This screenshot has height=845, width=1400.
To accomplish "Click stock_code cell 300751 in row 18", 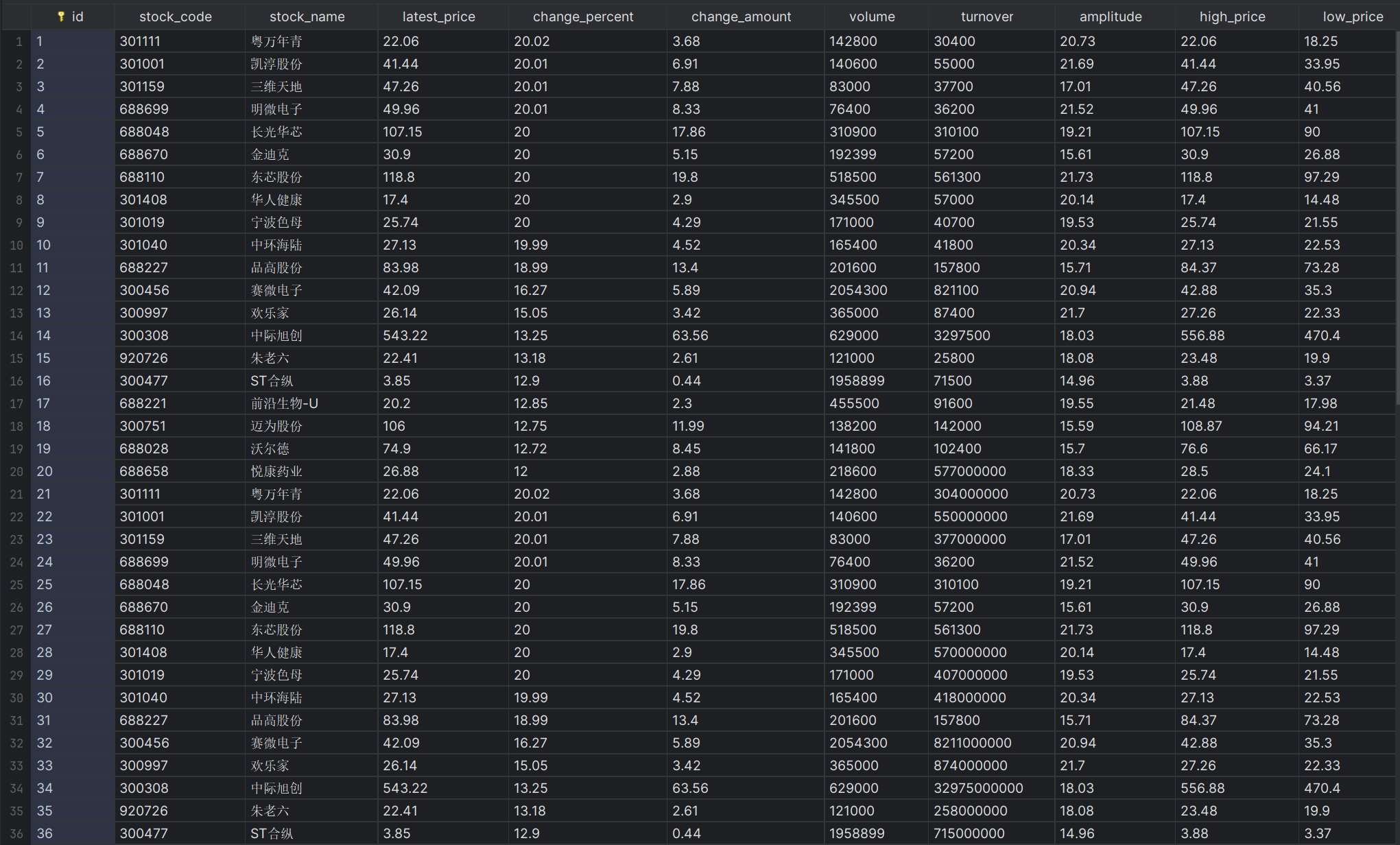I will point(143,426).
